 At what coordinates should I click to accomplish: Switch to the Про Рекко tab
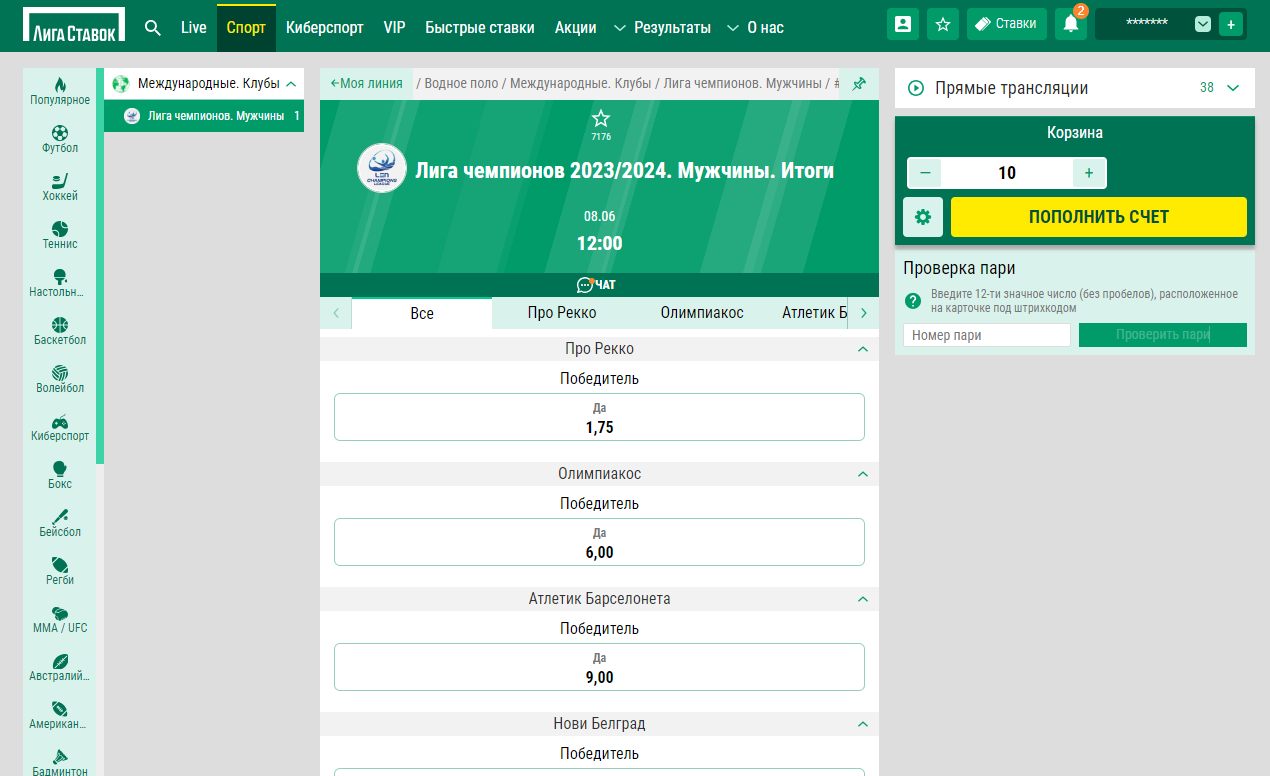point(562,313)
